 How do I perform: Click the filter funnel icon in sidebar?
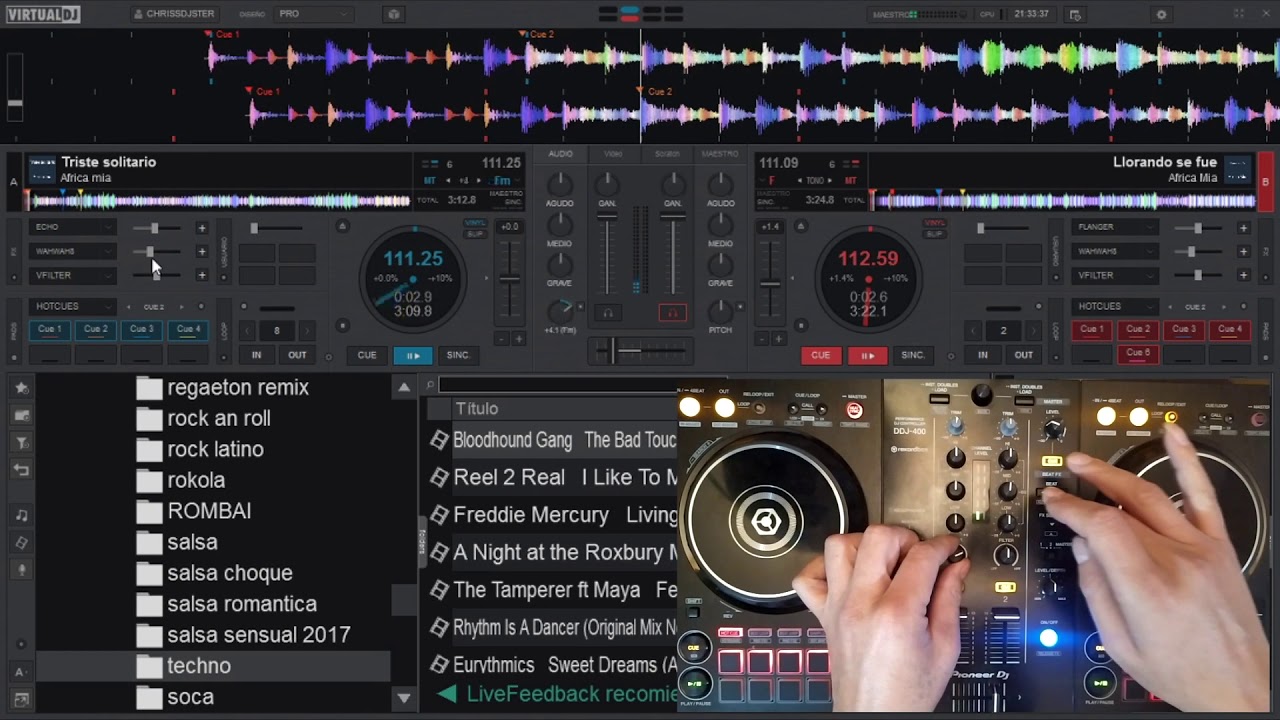[x=21, y=442]
